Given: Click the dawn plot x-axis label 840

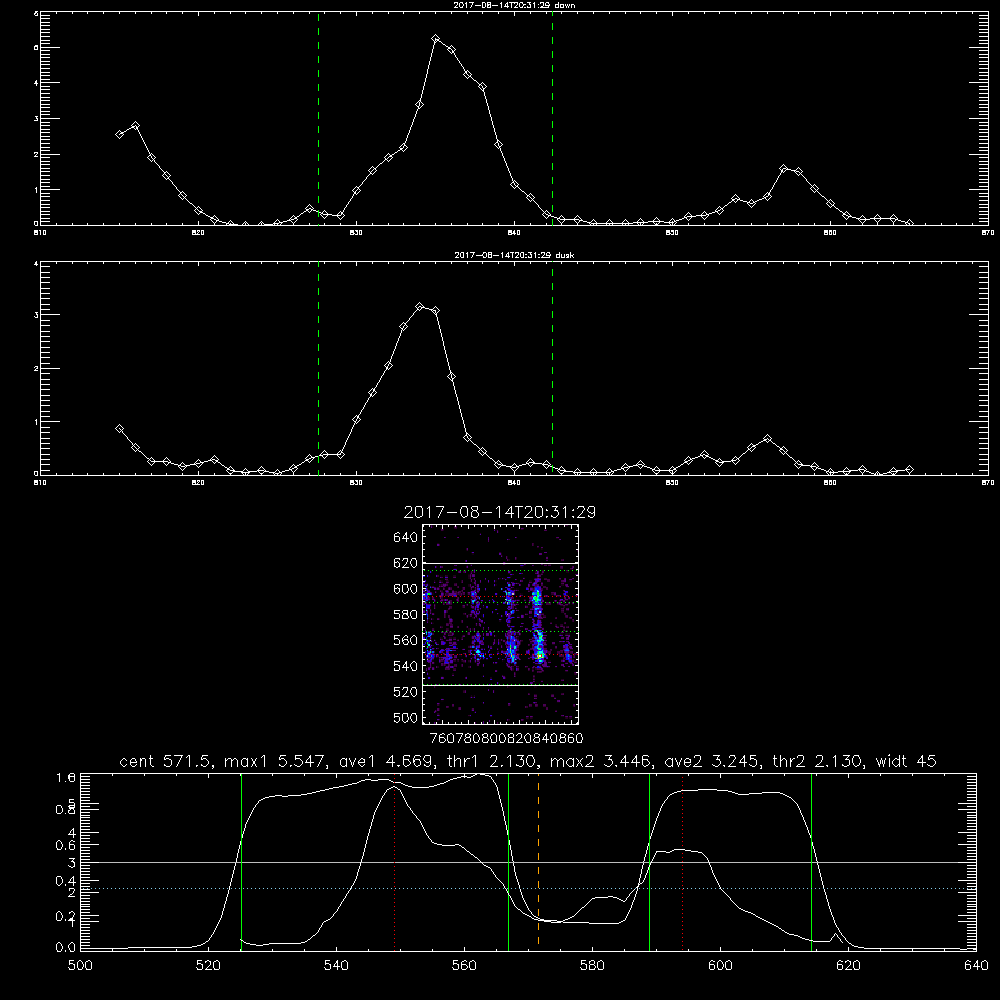Looking at the screenshot, I should (x=515, y=233).
